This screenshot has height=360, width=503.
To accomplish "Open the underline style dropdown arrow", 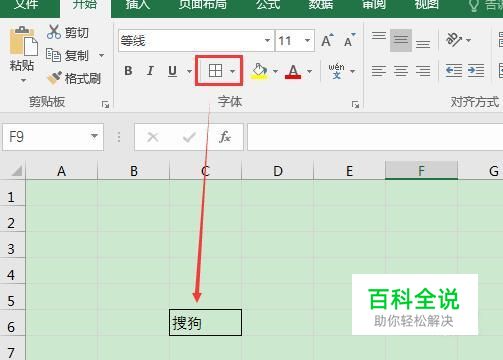I will pyautogui.click(x=189, y=71).
